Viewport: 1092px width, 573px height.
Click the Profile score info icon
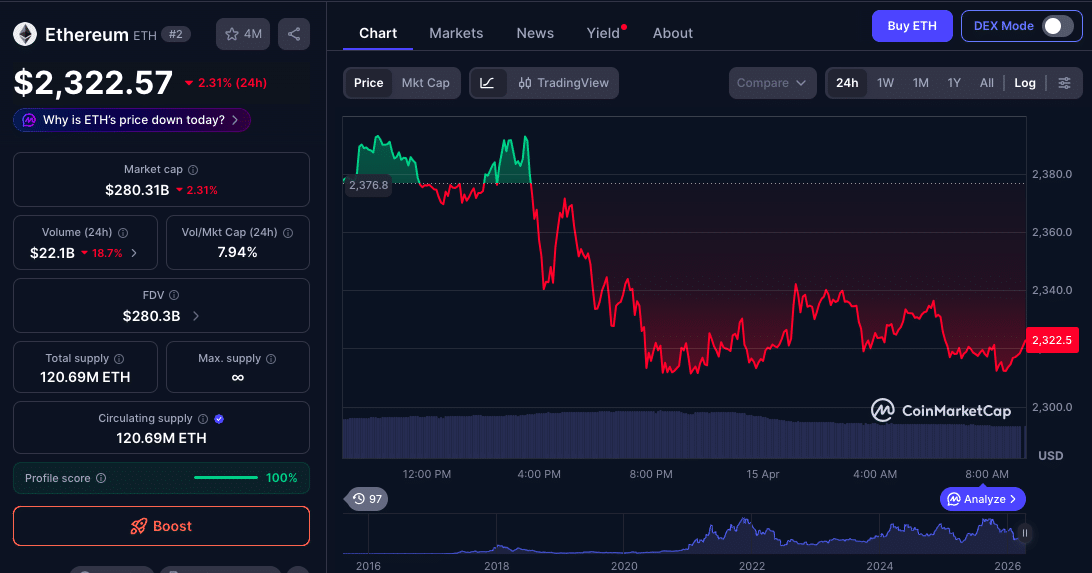click(x=101, y=478)
